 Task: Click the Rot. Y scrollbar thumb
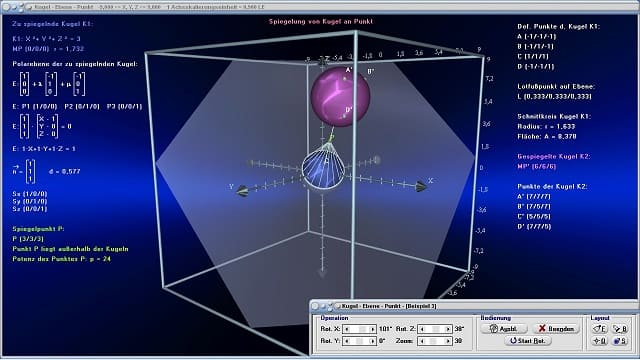359,341
